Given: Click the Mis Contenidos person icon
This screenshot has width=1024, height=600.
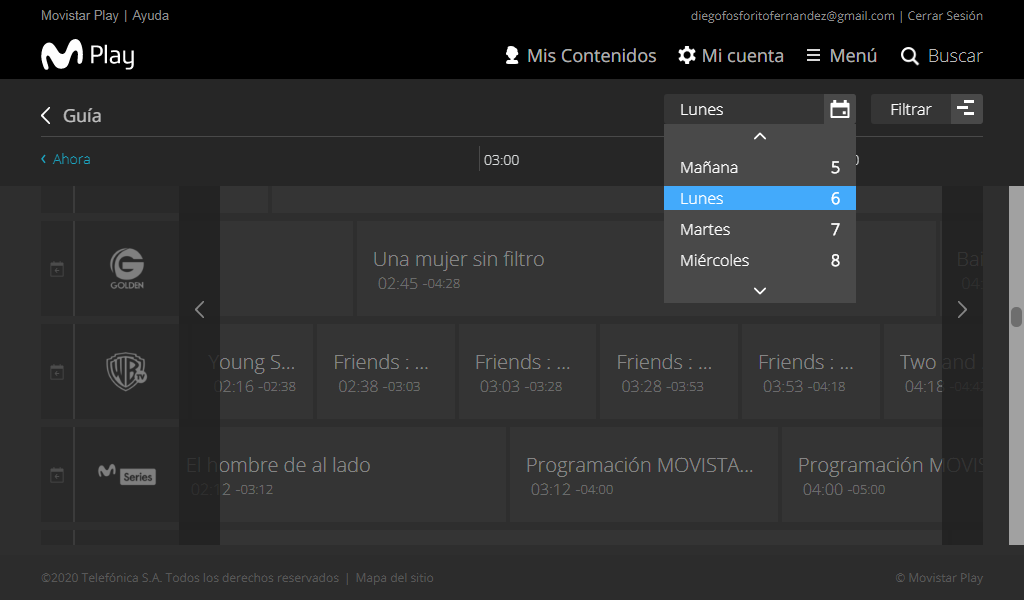Looking at the screenshot, I should coord(512,55).
